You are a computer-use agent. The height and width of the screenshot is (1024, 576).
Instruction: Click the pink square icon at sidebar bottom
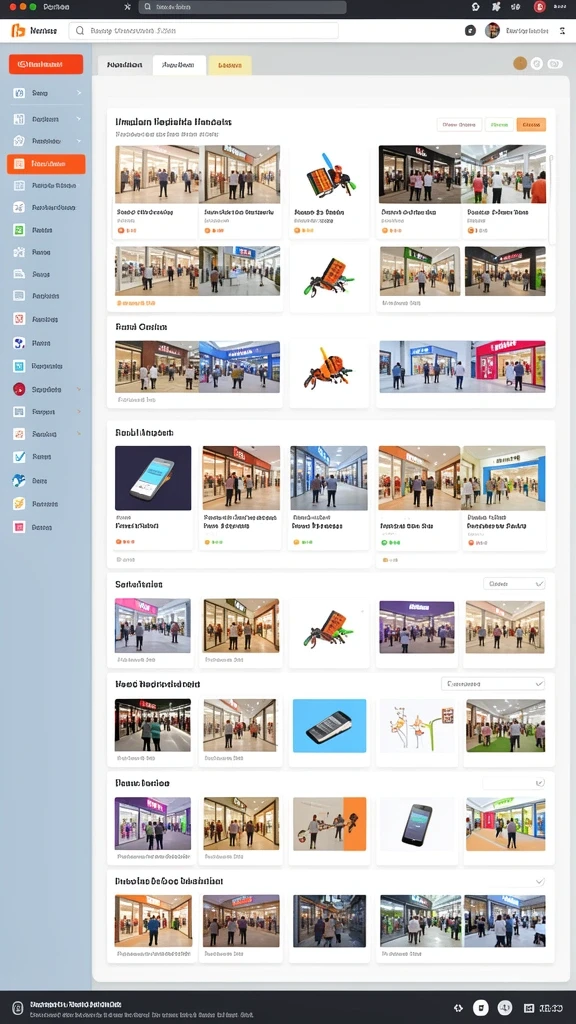point(19,527)
